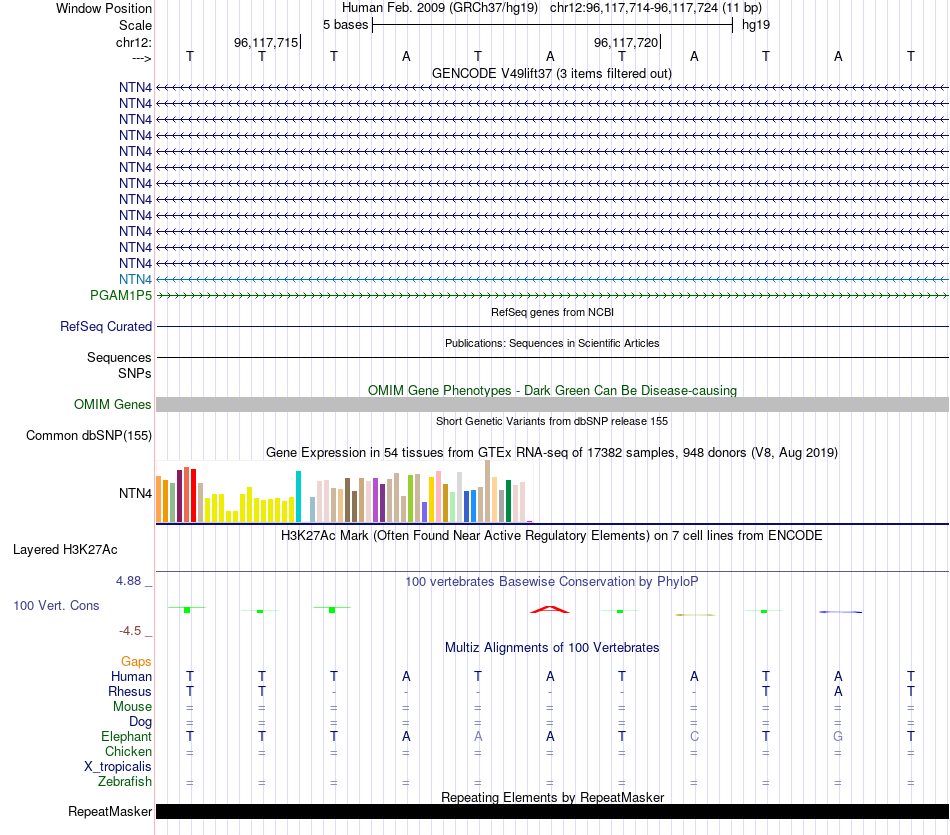Click the cyan bar in GTEx chart
The image size is (950, 835).
pyautogui.click(x=298, y=496)
